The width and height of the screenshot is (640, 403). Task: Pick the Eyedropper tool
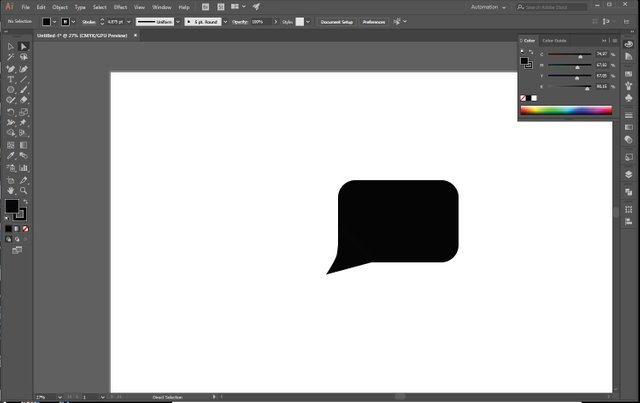[11, 156]
